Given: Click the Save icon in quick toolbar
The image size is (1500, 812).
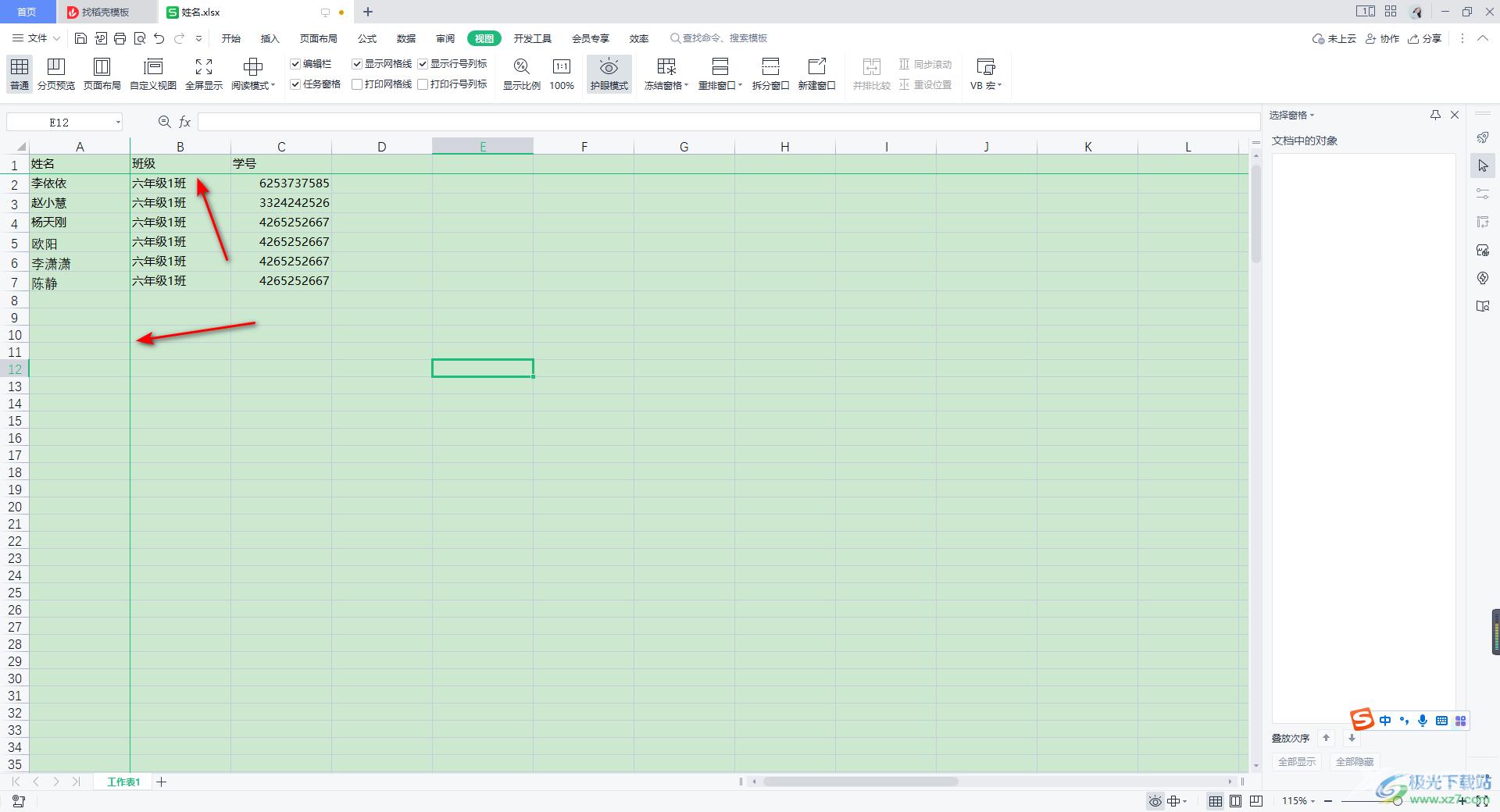Looking at the screenshot, I should [80, 38].
